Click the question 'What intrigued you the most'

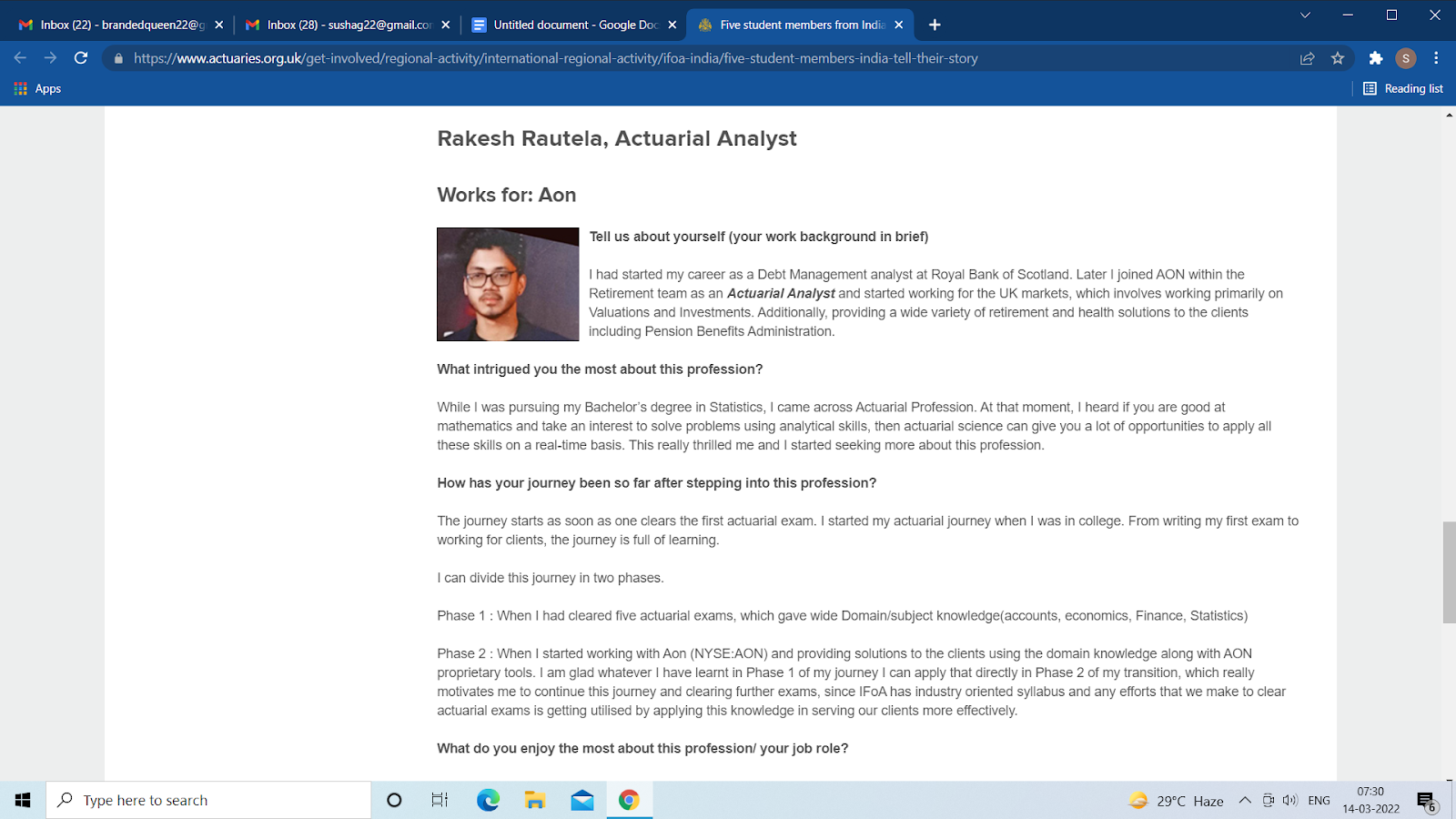pos(600,369)
